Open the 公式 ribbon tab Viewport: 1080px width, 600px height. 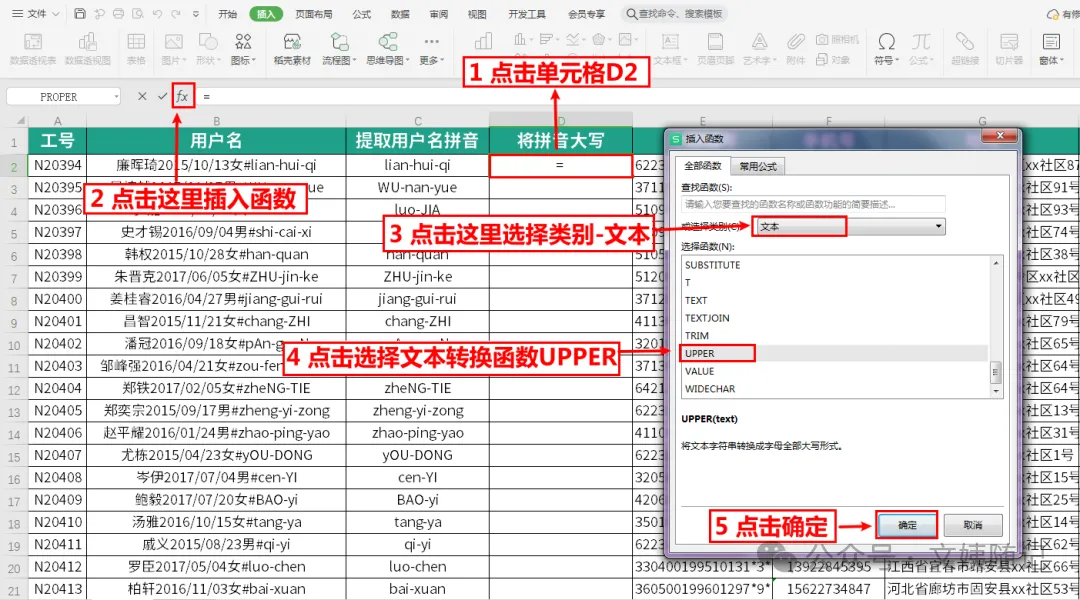click(362, 14)
